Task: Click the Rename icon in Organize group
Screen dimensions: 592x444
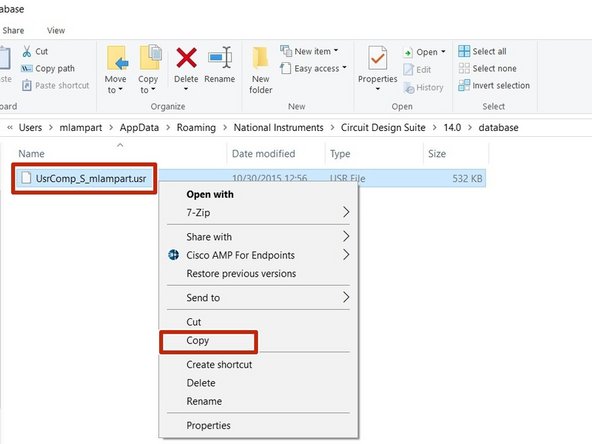Action: point(220,57)
